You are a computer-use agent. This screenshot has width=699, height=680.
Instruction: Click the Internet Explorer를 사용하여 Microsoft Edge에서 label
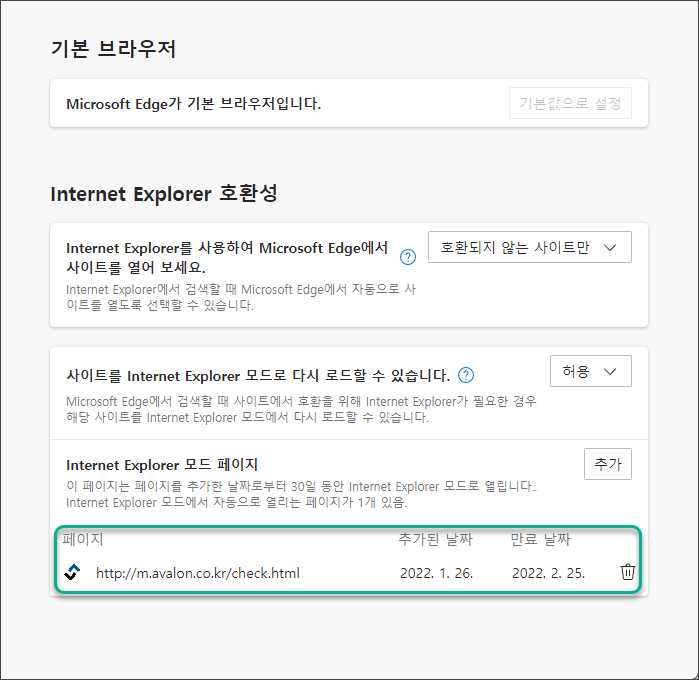coord(227,258)
